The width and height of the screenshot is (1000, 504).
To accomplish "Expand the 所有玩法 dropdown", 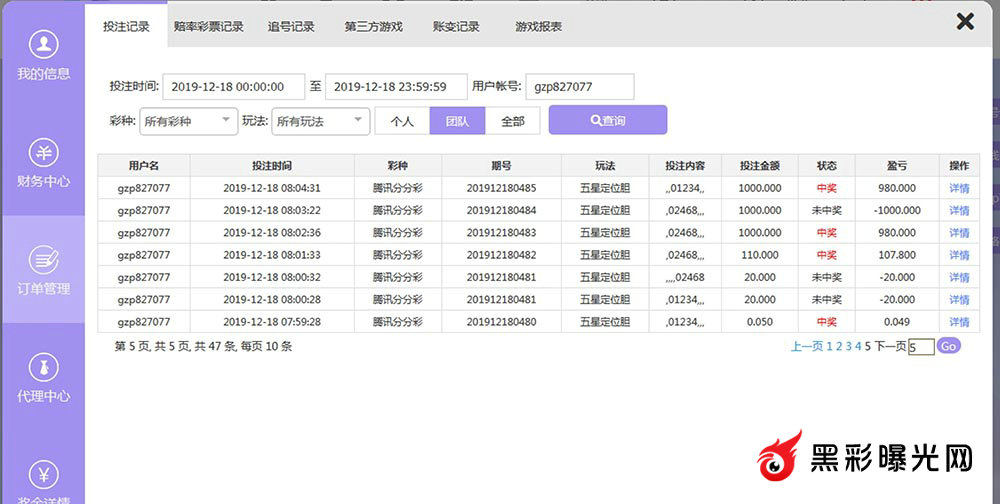I will (320, 121).
